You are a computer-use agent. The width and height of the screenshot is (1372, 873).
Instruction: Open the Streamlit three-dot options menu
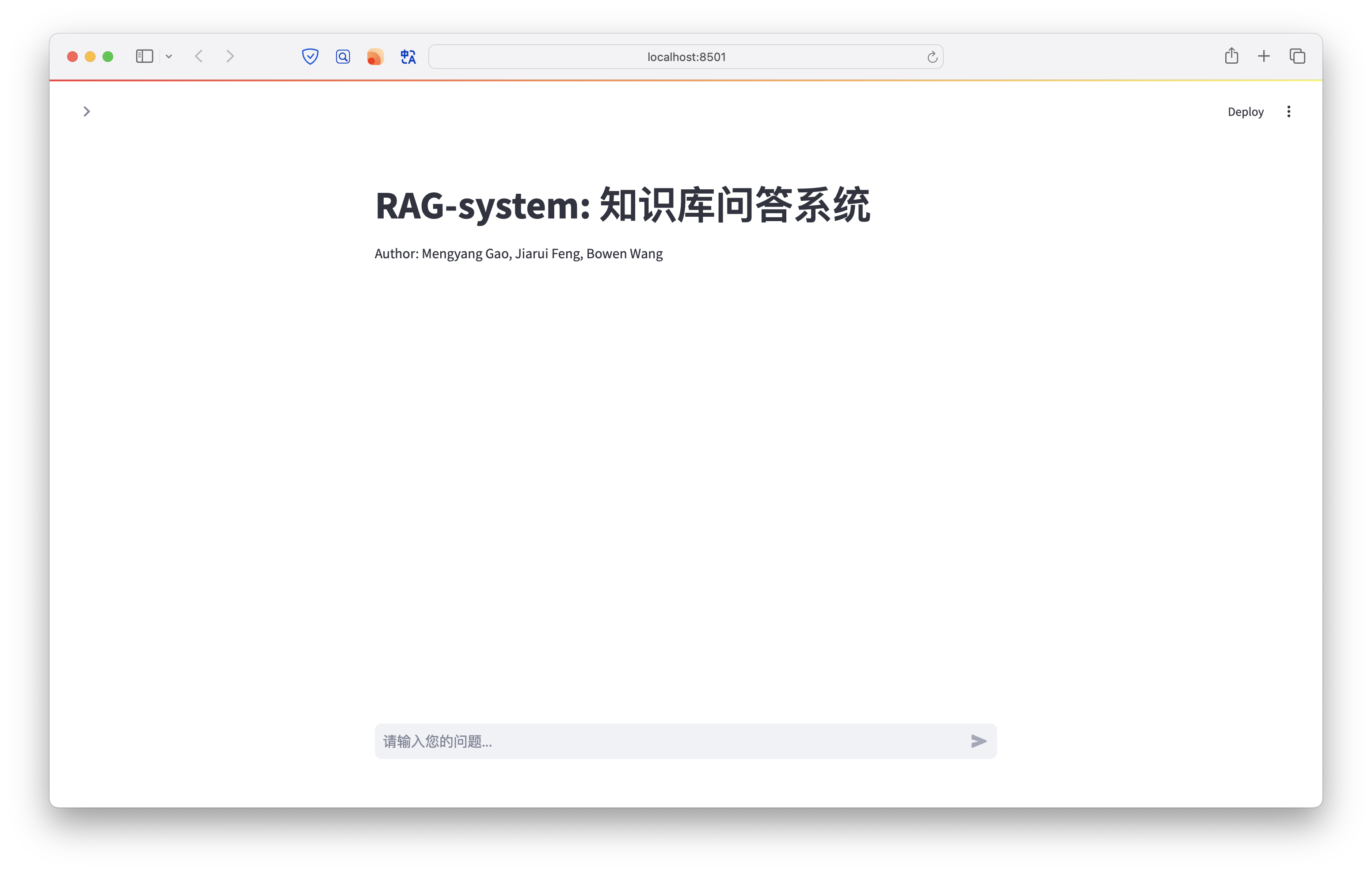[x=1289, y=111]
